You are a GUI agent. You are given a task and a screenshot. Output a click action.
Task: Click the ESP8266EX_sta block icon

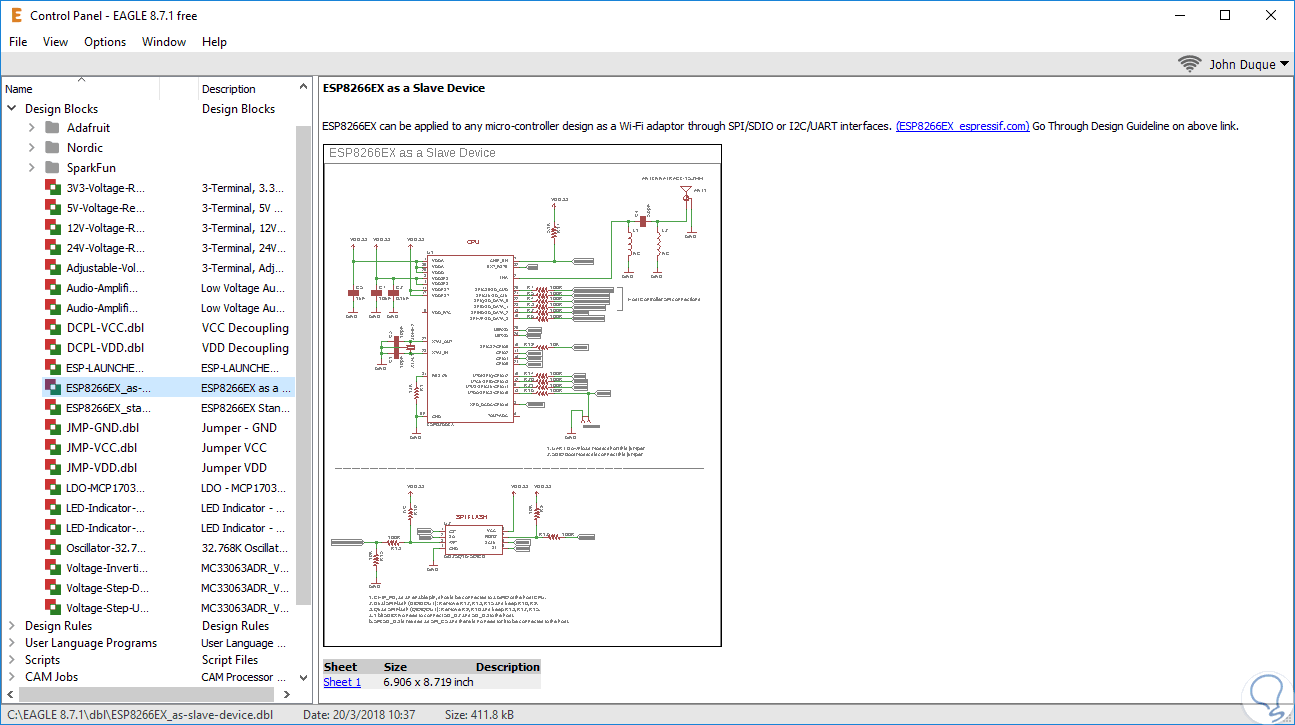coord(53,408)
